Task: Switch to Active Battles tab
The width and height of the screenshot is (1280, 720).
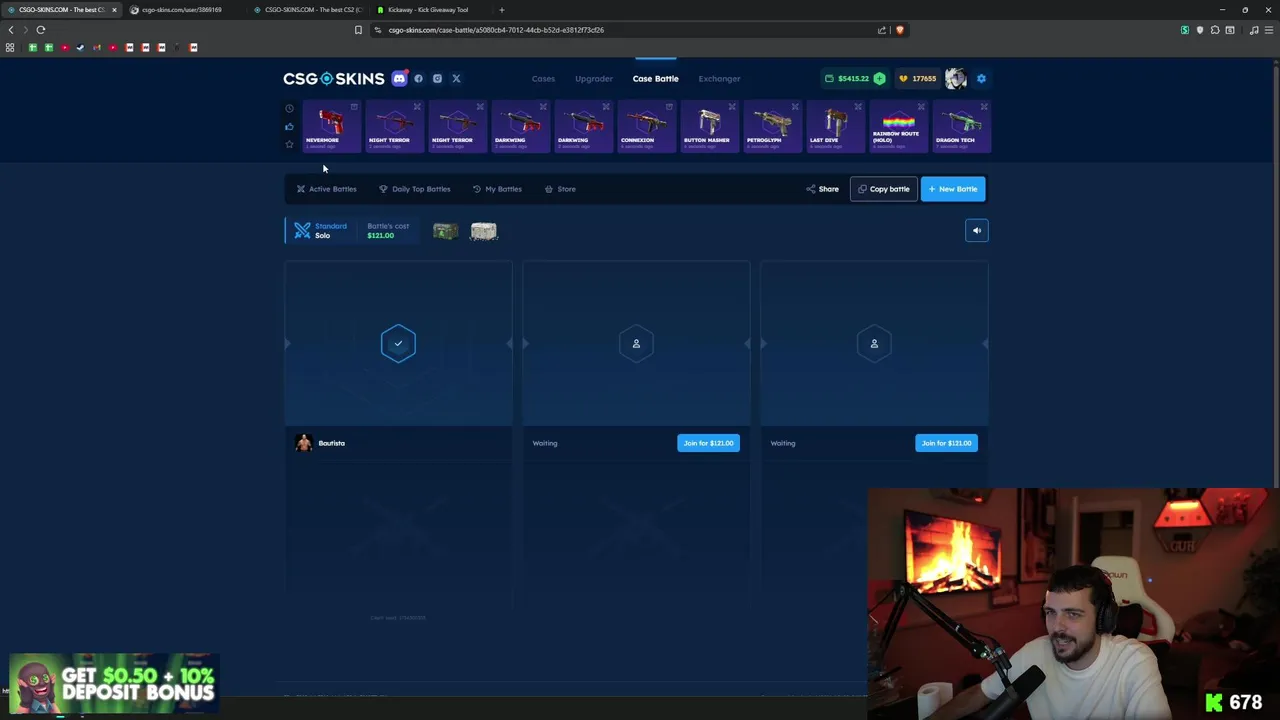Action: [326, 189]
